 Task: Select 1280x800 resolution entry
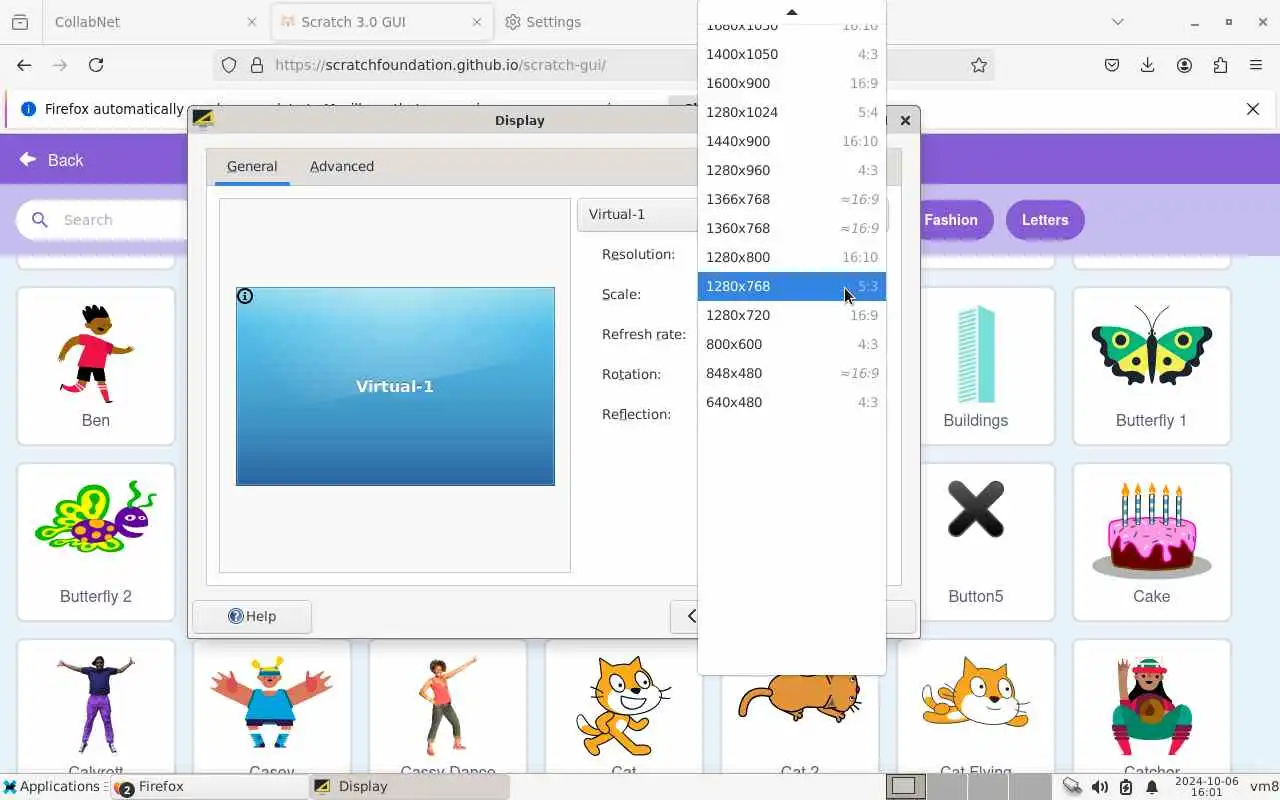pyautogui.click(x=791, y=257)
